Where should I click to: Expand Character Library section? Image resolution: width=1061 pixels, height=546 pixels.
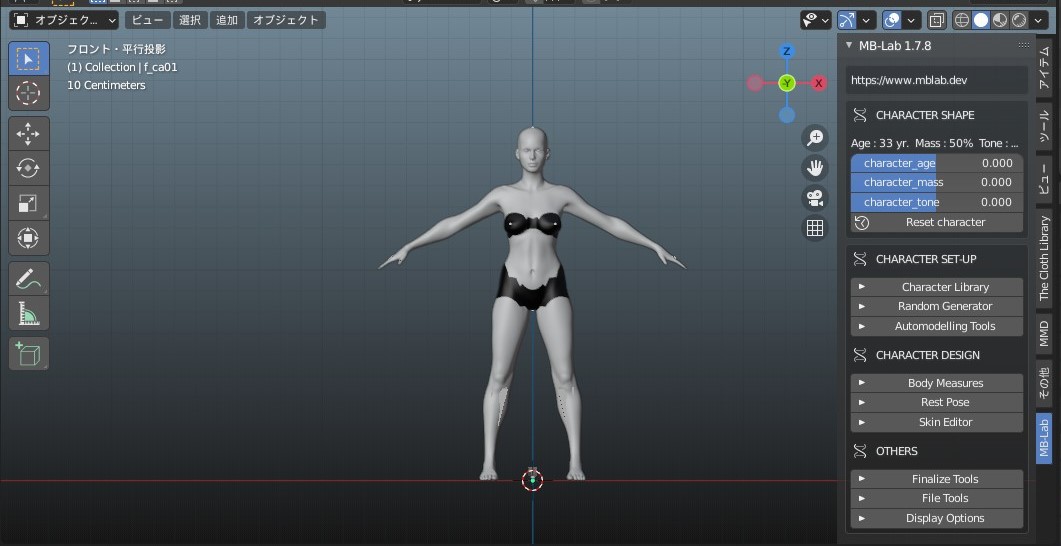(936, 287)
